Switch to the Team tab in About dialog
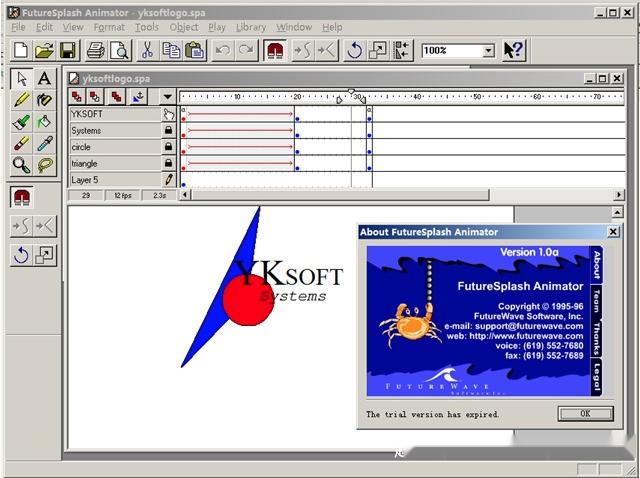 596,301
